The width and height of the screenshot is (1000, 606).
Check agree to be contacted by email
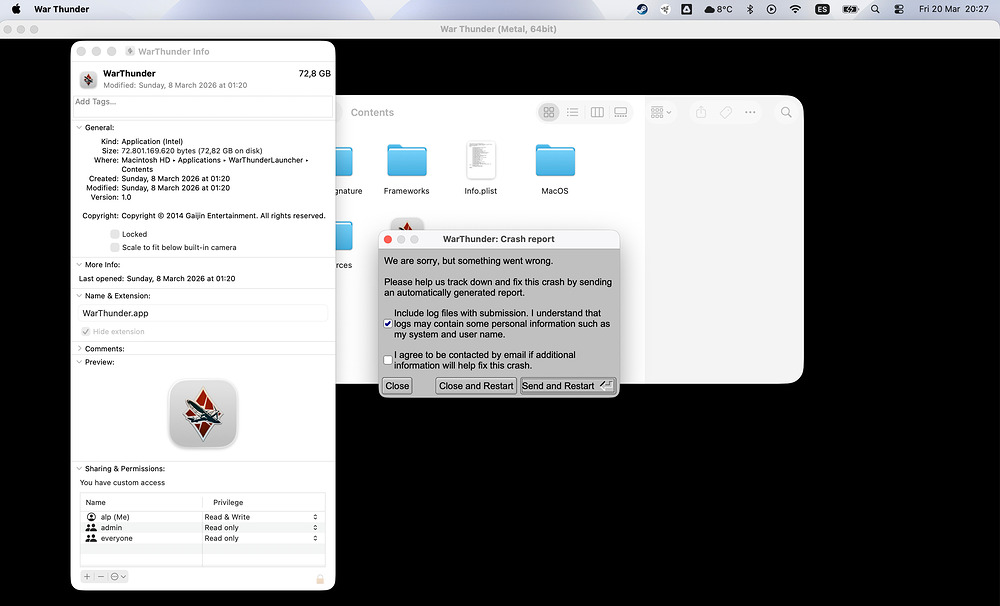(388, 360)
